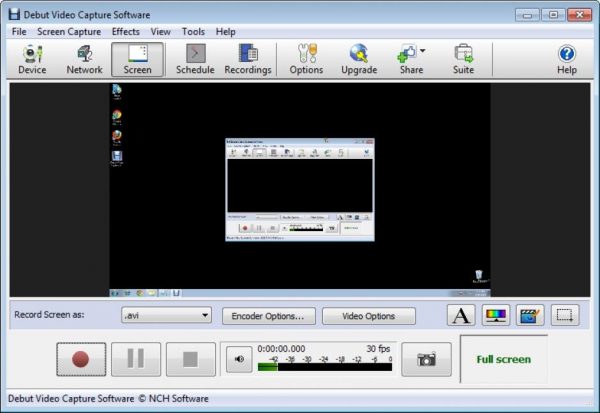Screen dimensions: 600x413
Task: Choose the screen selection rectangle tool
Action: click(x=565, y=315)
